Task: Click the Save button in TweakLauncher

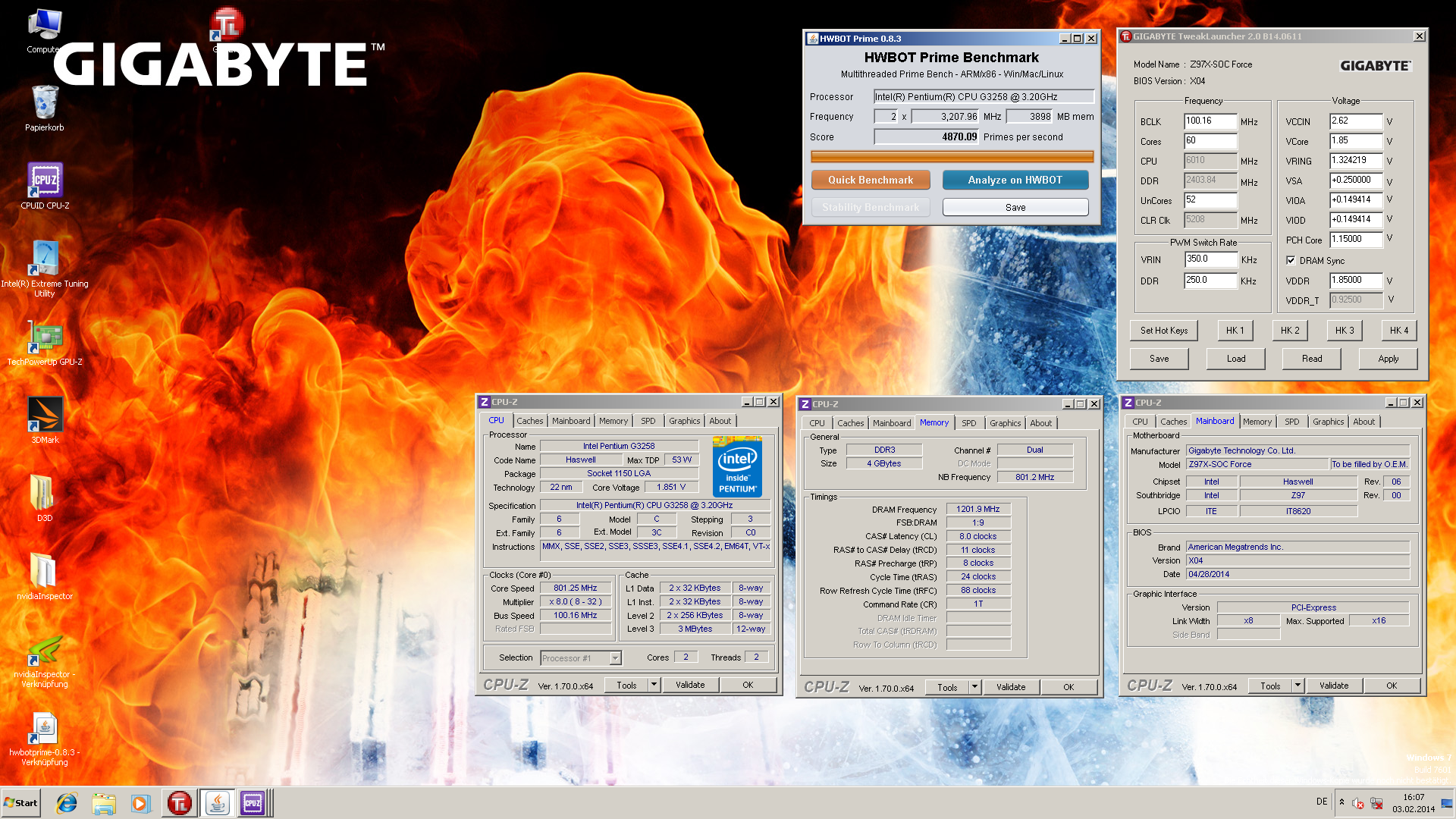Action: click(x=1159, y=359)
